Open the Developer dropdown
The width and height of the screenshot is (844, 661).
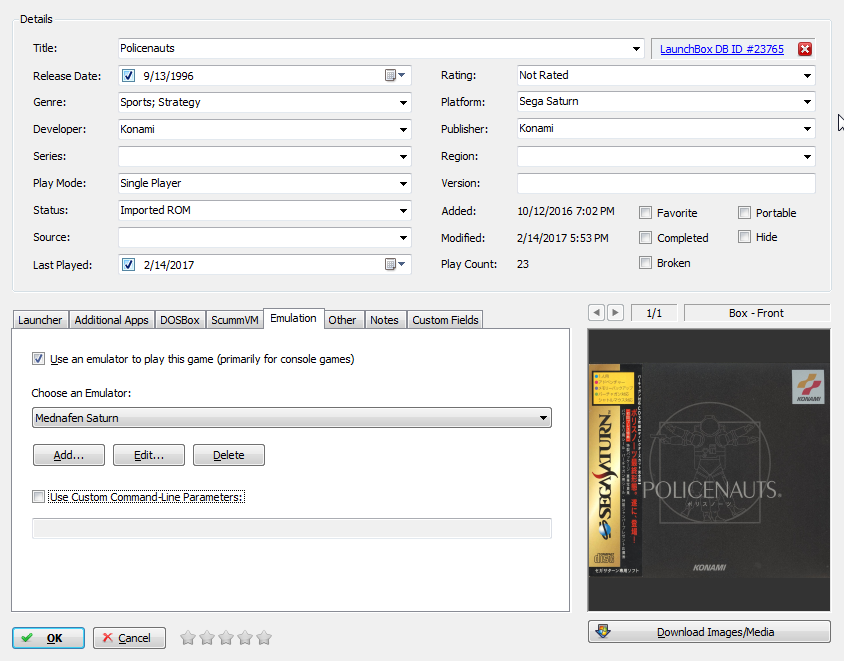(x=403, y=129)
